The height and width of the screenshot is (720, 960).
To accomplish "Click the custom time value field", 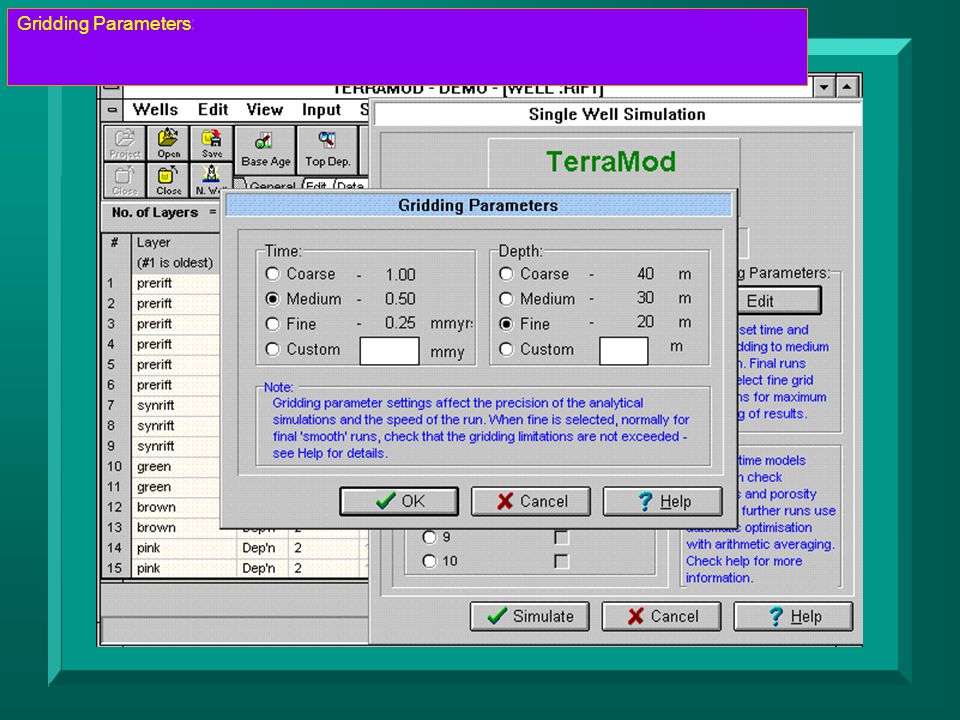I will [389, 351].
